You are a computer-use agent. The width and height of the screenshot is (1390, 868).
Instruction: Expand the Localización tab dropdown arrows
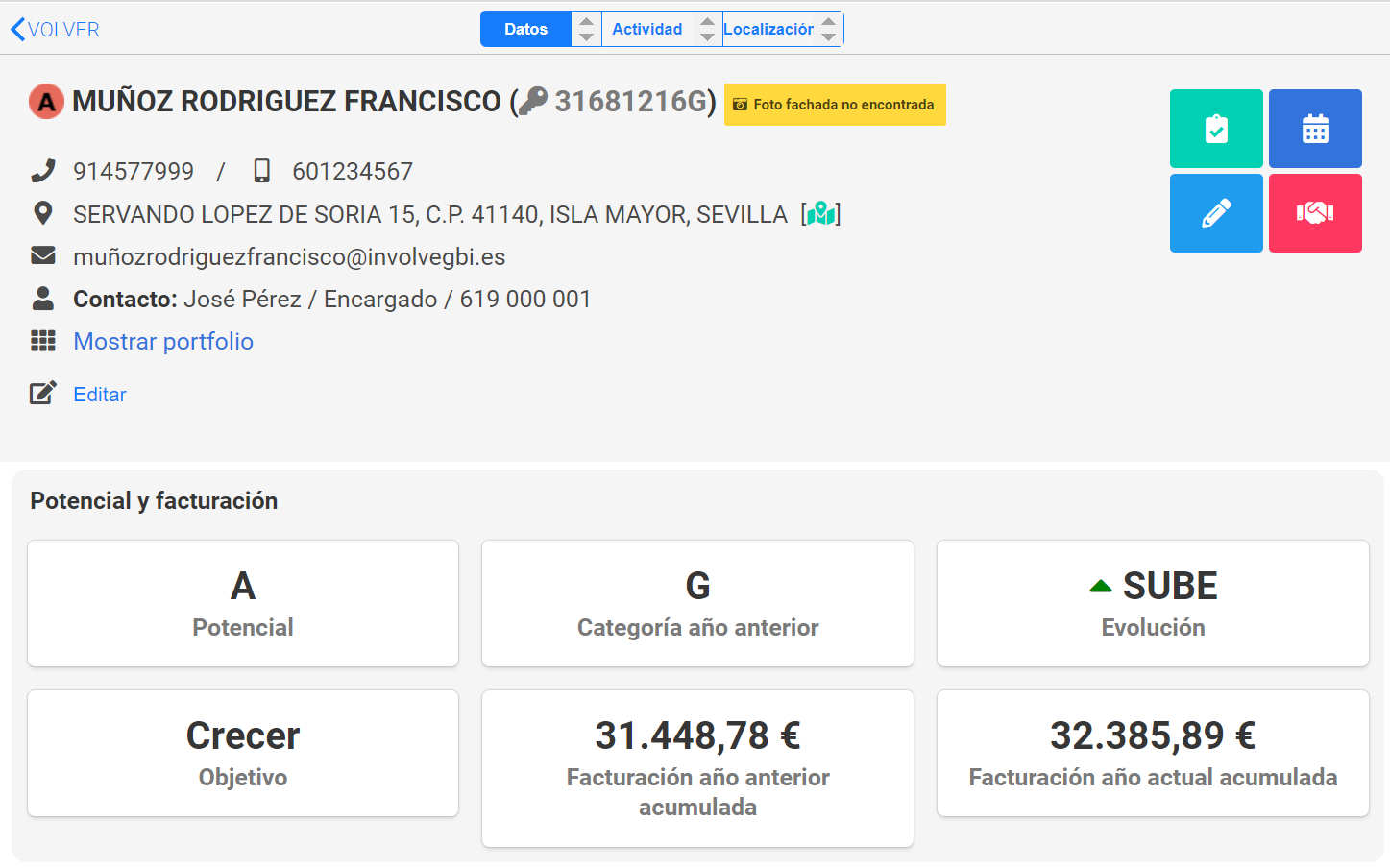[x=828, y=29]
